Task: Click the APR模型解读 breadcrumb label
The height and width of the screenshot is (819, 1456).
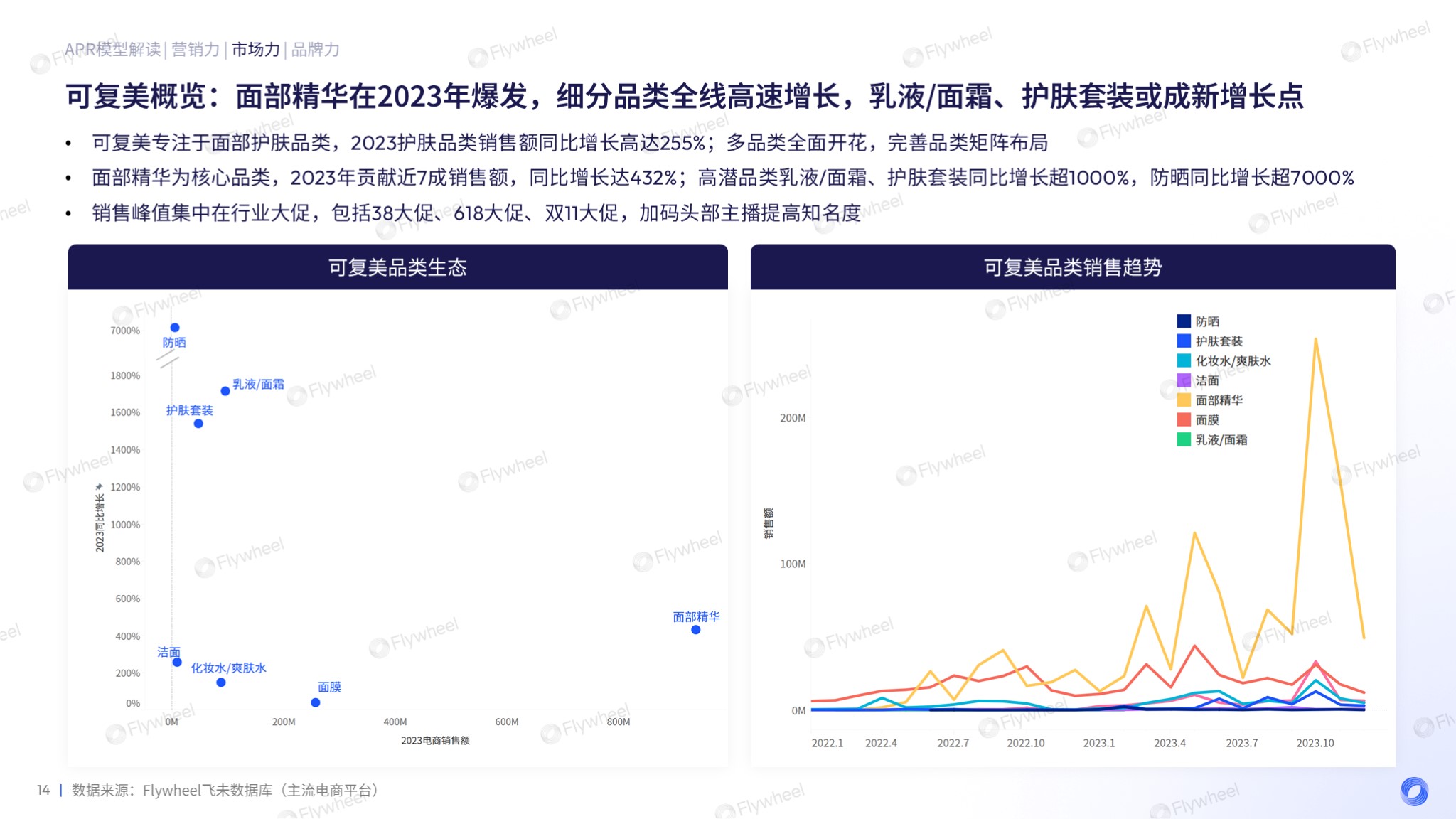Action: pyautogui.click(x=113, y=50)
